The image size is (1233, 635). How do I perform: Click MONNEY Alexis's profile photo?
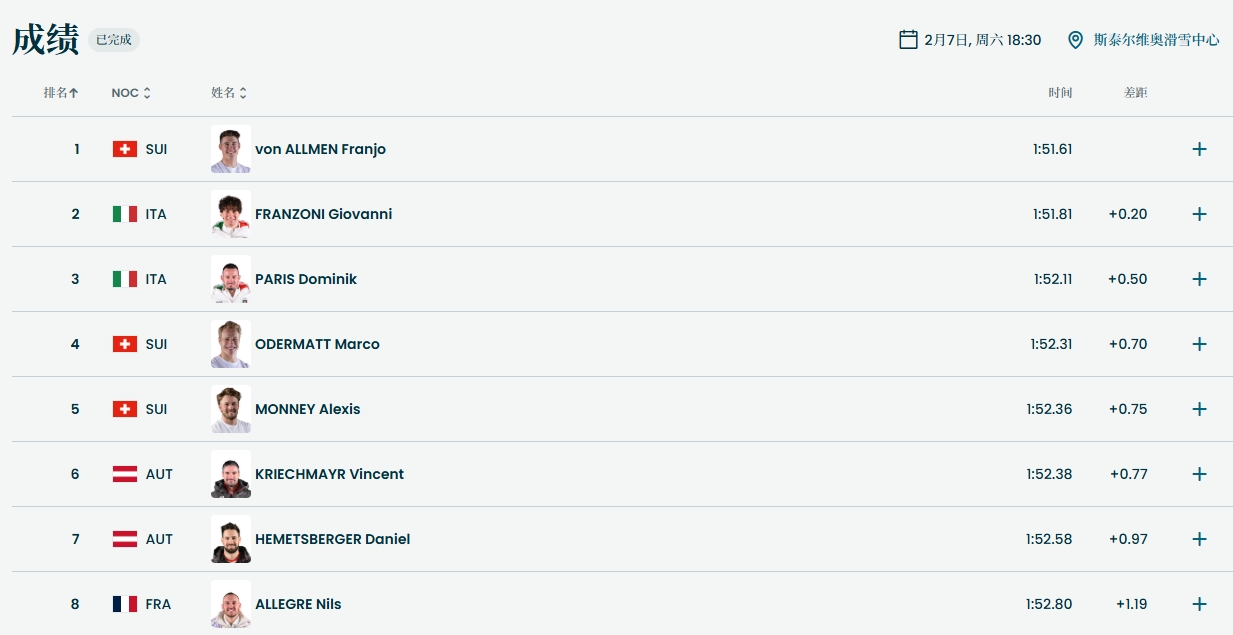click(231, 409)
